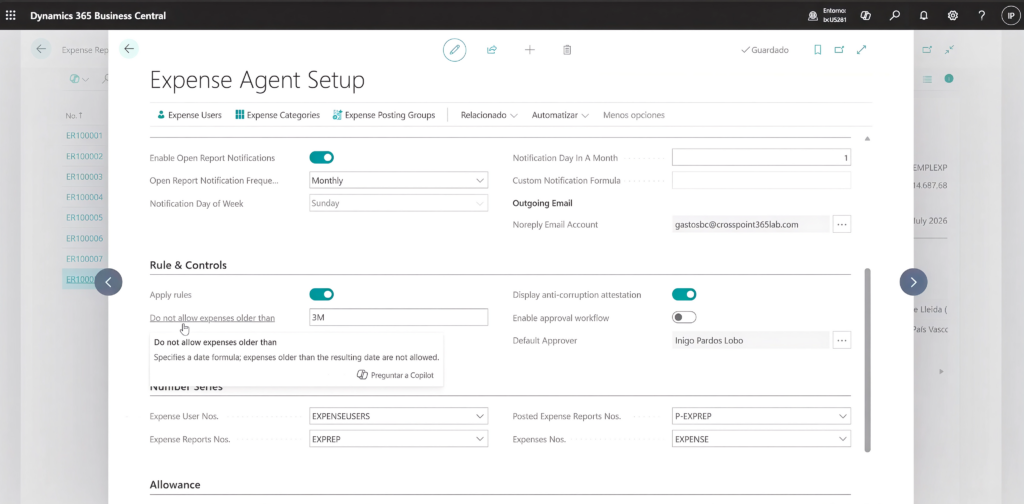Viewport: 1024px width, 504px height.
Task: Click lookup button for Noreply Email Account
Action: coord(842,225)
